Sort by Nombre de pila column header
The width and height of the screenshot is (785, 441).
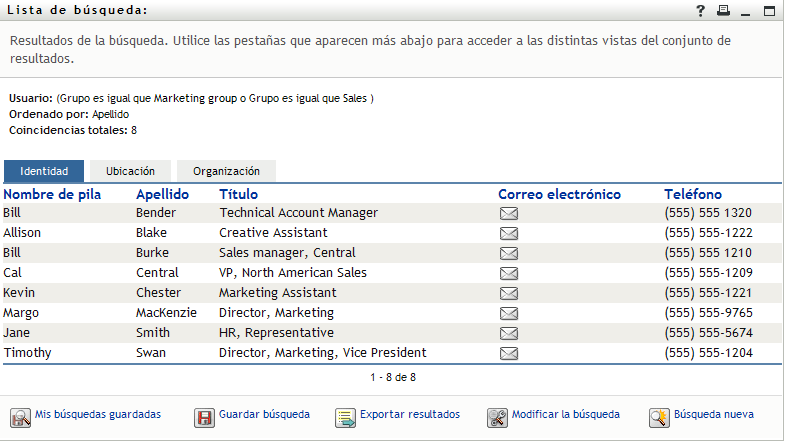pyautogui.click(x=52, y=194)
